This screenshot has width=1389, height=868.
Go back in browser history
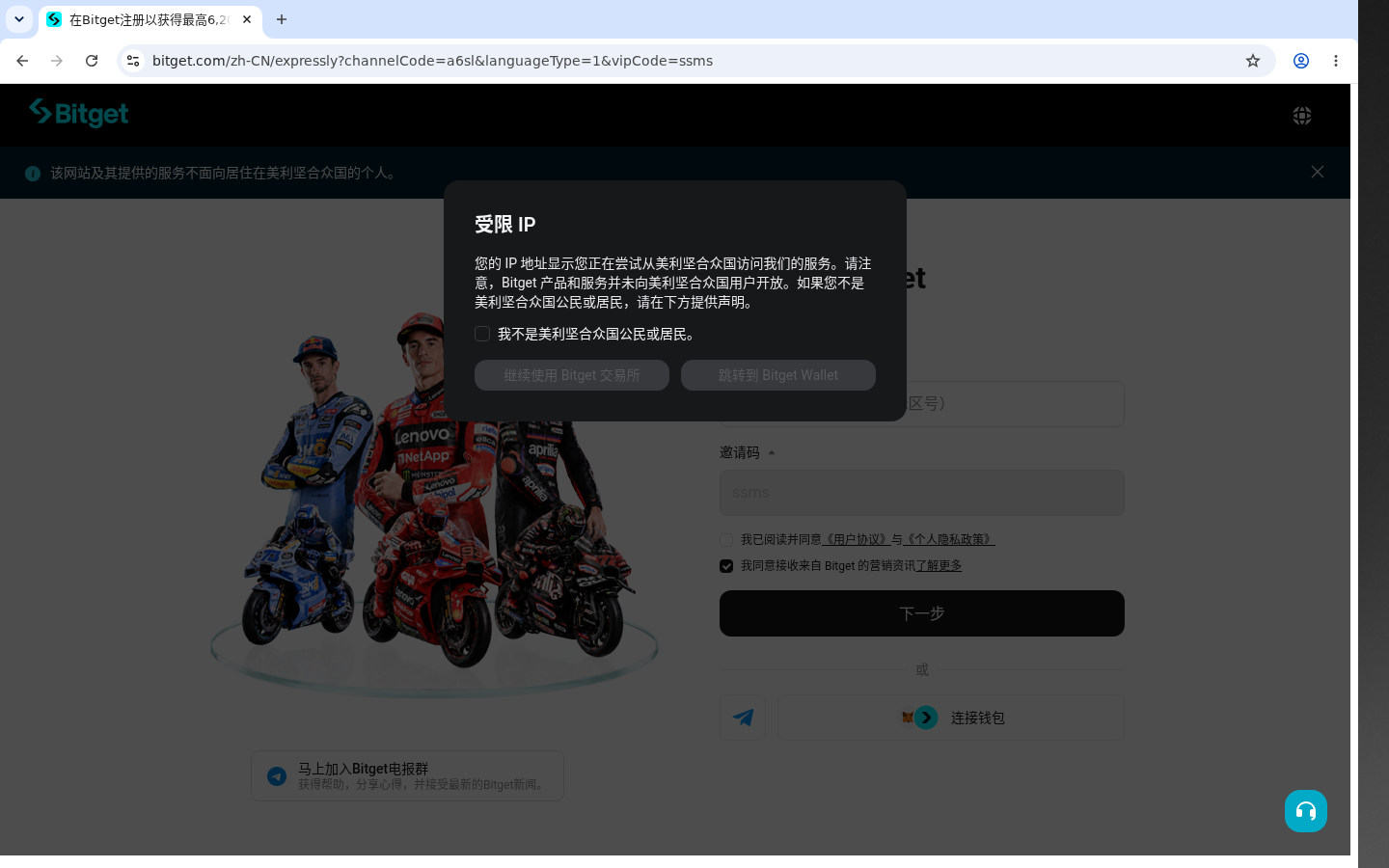(22, 61)
